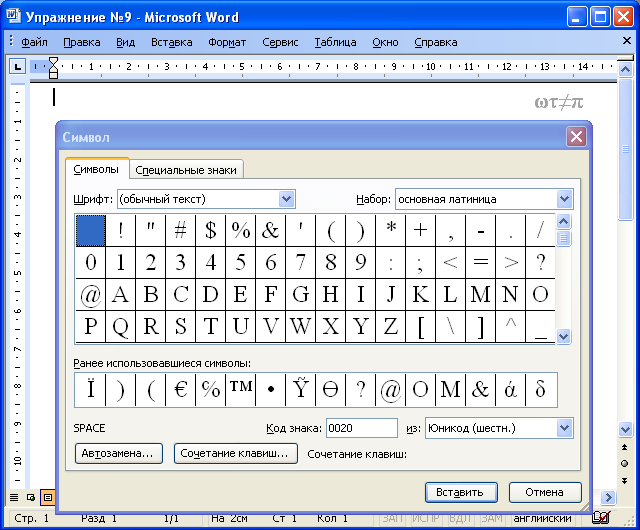The width and height of the screenshot is (640, 530).
Task: Open the Набор subset dropdown
Action: [564, 199]
